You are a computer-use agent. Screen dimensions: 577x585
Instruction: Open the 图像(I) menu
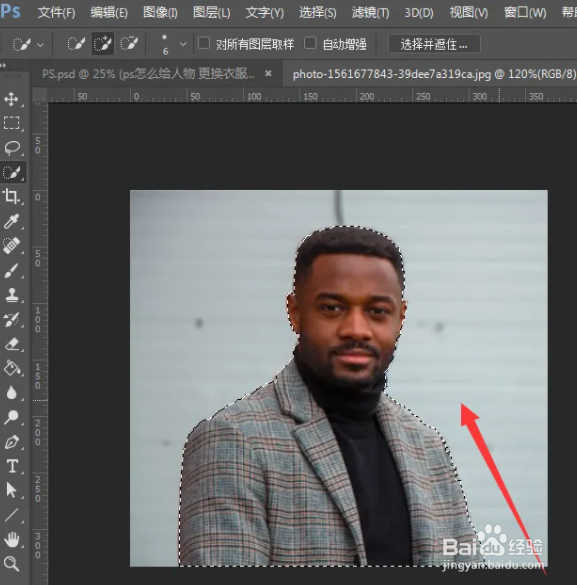pyautogui.click(x=160, y=13)
